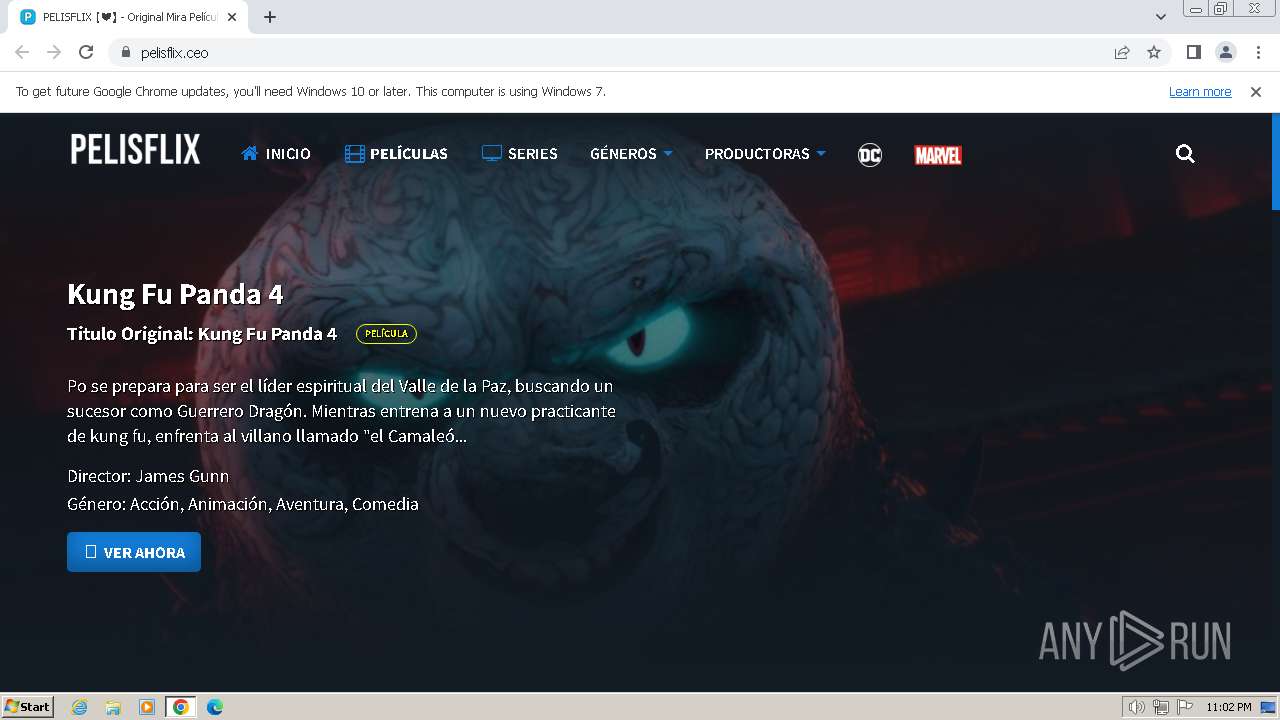Click the Learn more link in Chrome notice
The image size is (1280, 720).
(x=1200, y=92)
